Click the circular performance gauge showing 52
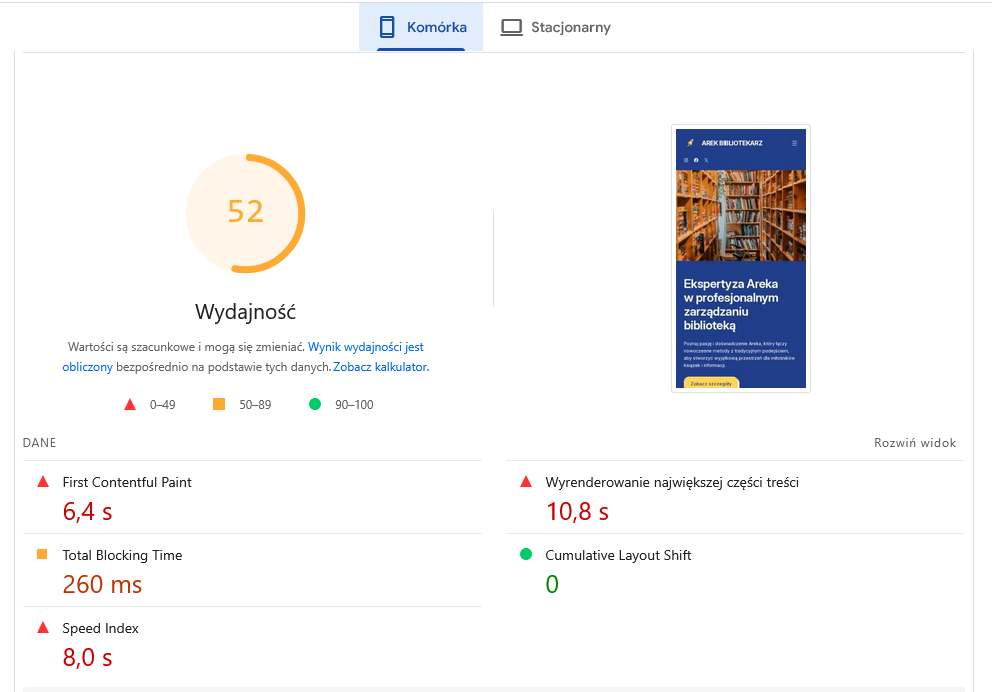The width and height of the screenshot is (992, 692). tap(246, 213)
